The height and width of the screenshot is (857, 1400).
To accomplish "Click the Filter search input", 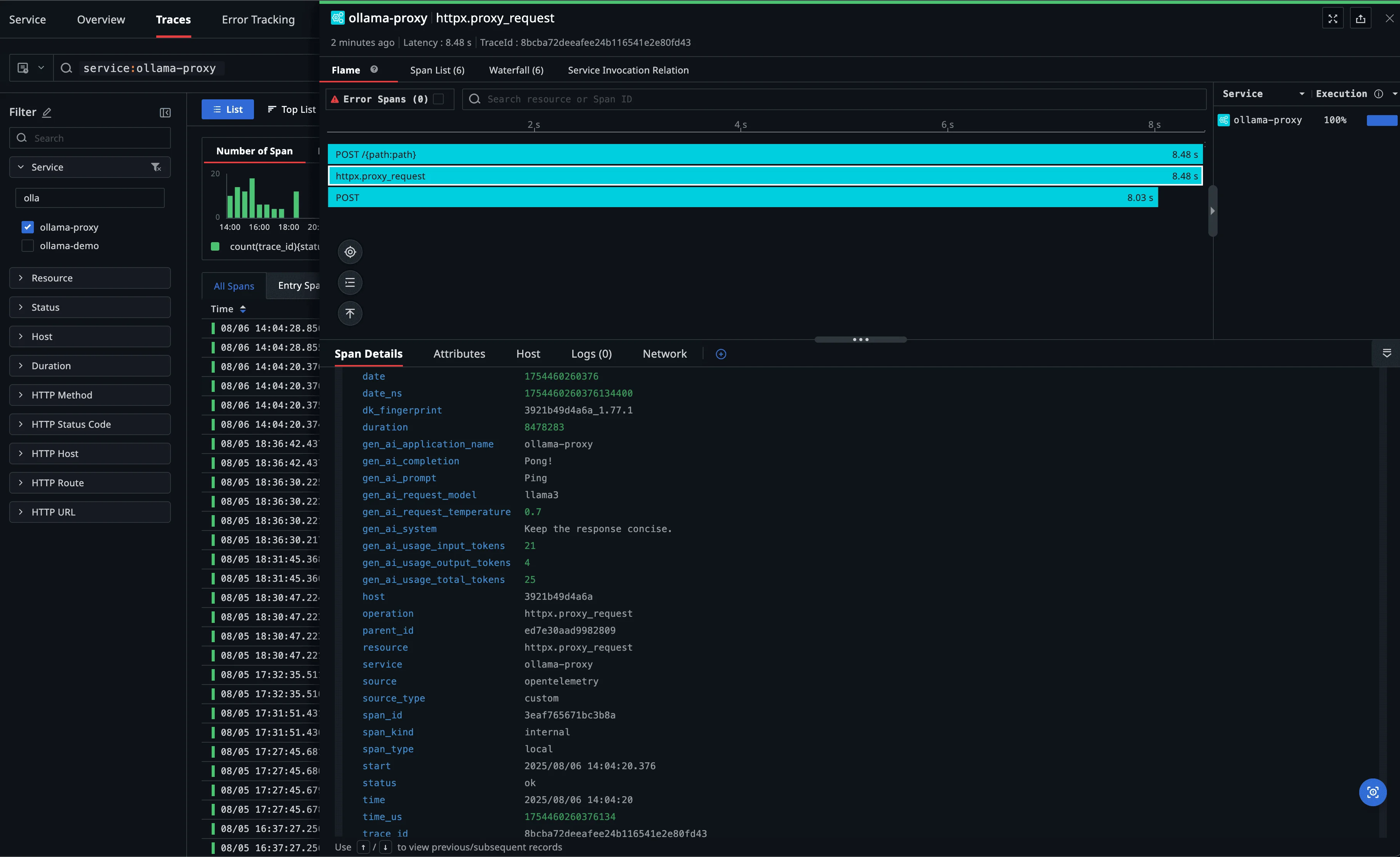I will (x=90, y=138).
